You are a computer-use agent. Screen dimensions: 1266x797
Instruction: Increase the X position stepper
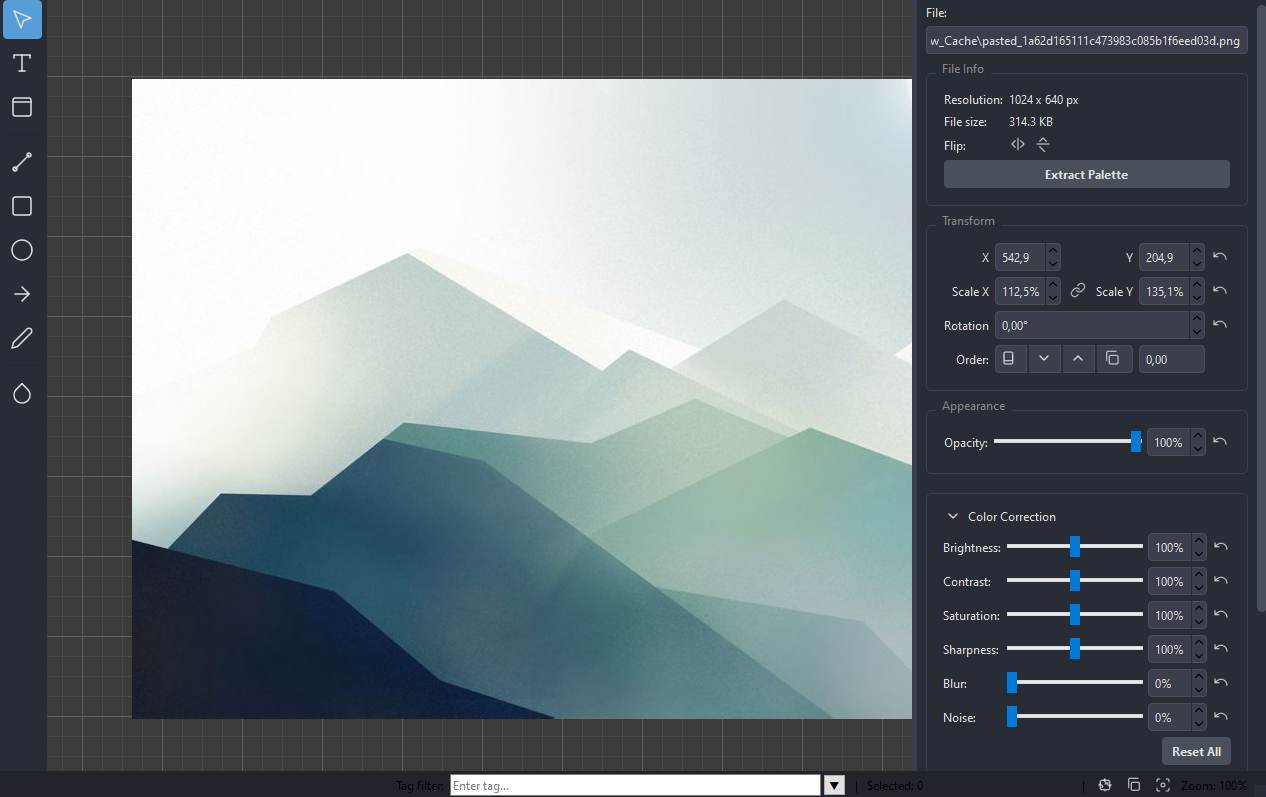(1053, 251)
